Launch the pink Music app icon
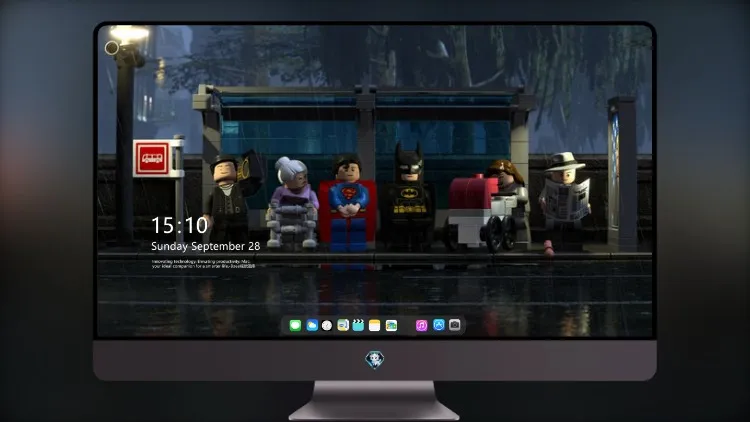This screenshot has height=422, width=750. coord(421,325)
